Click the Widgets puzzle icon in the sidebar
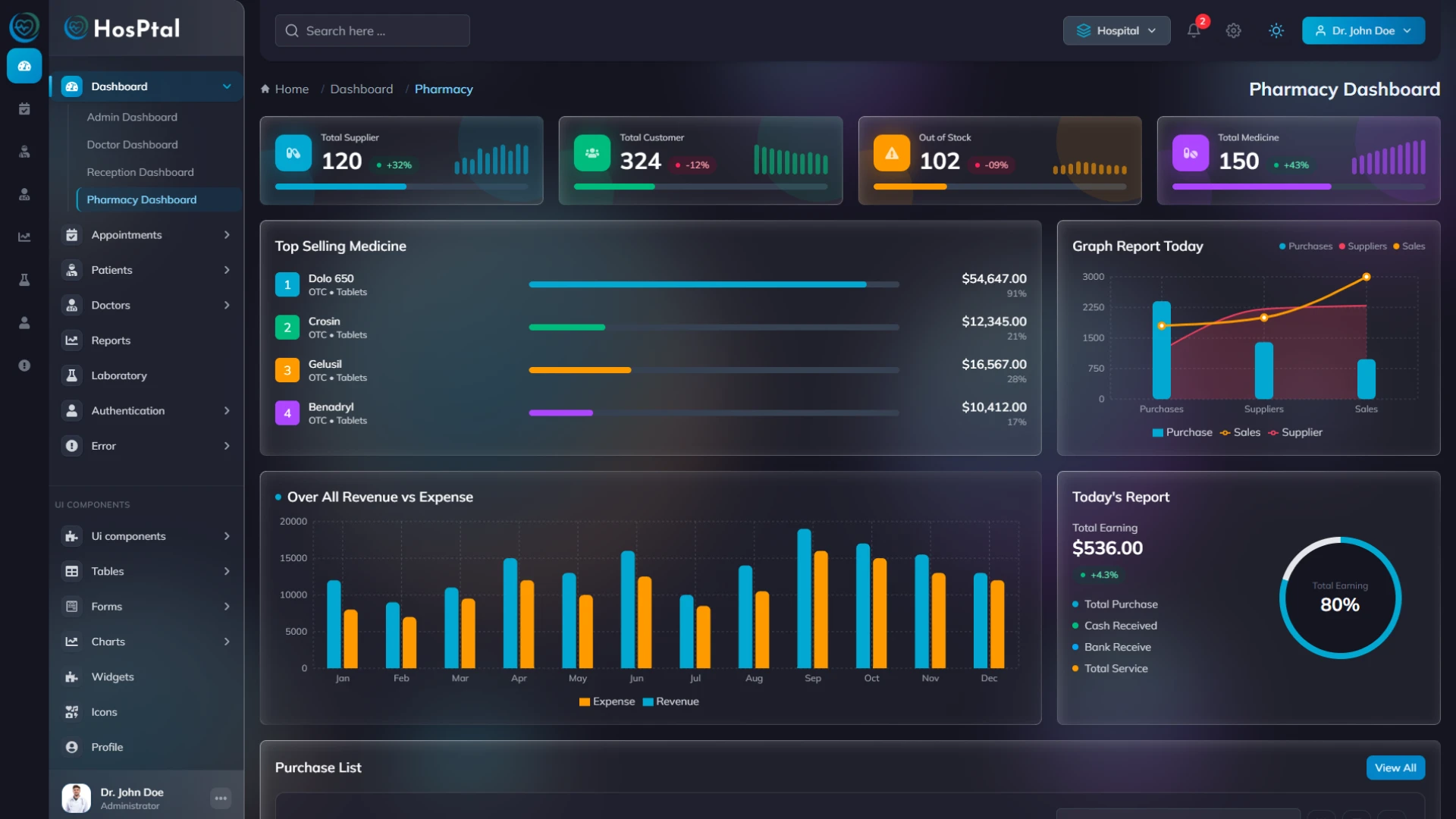The image size is (1456, 819). tap(72, 677)
